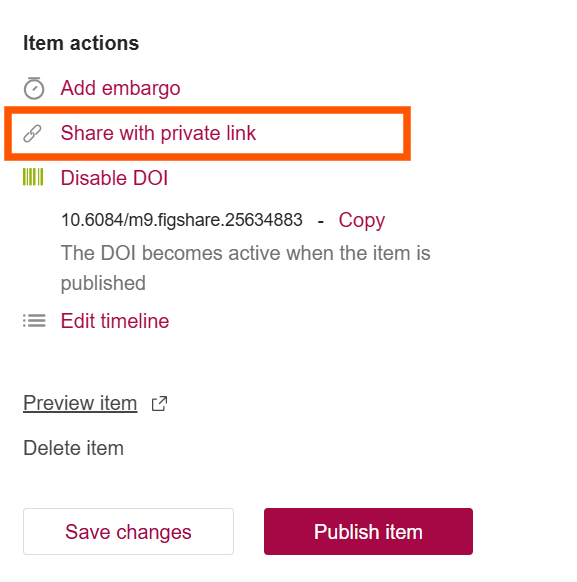Click the Item actions heading
The image size is (577, 582).
(81, 43)
